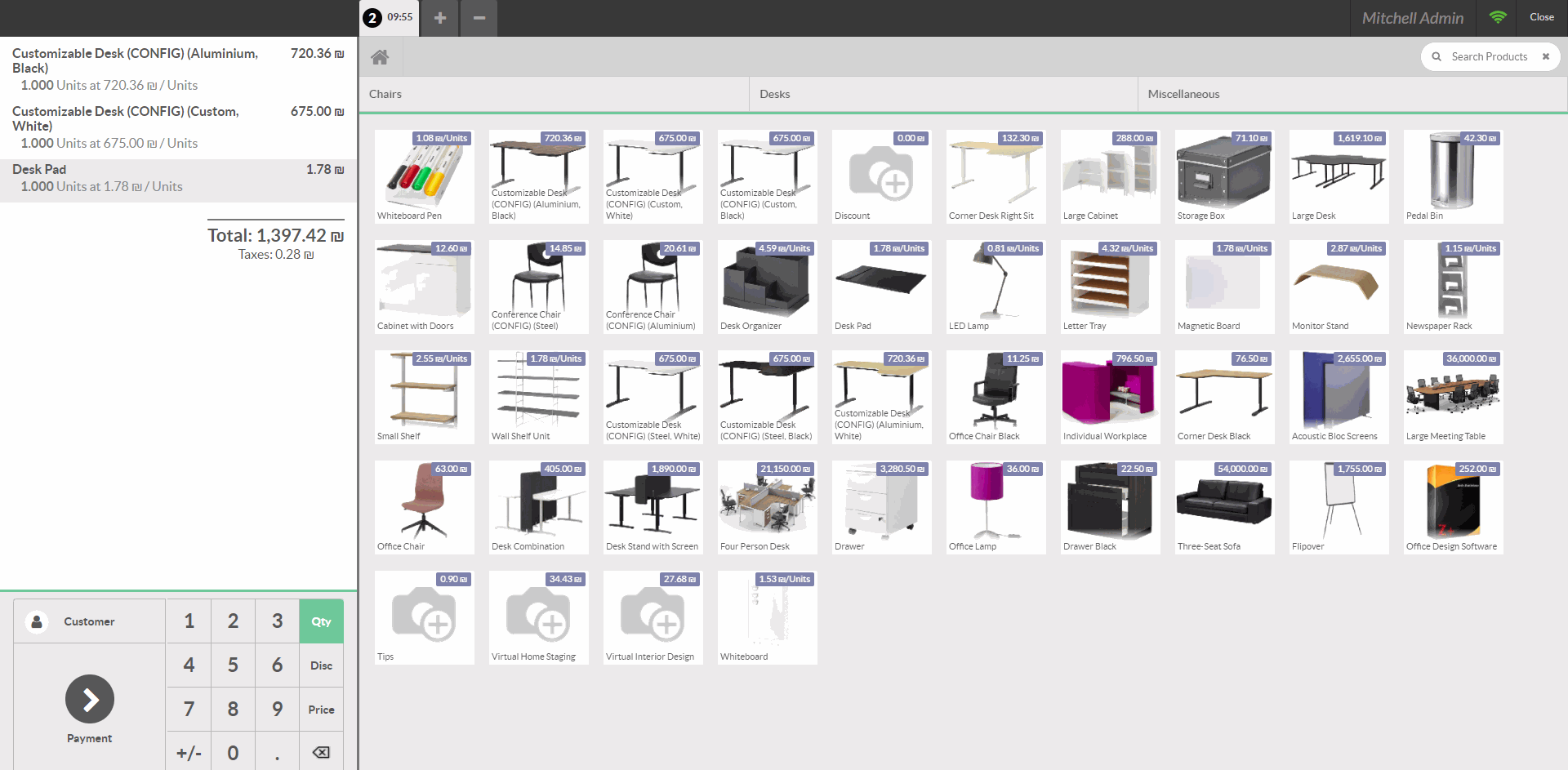Add Desk Organizer to order

point(768,287)
